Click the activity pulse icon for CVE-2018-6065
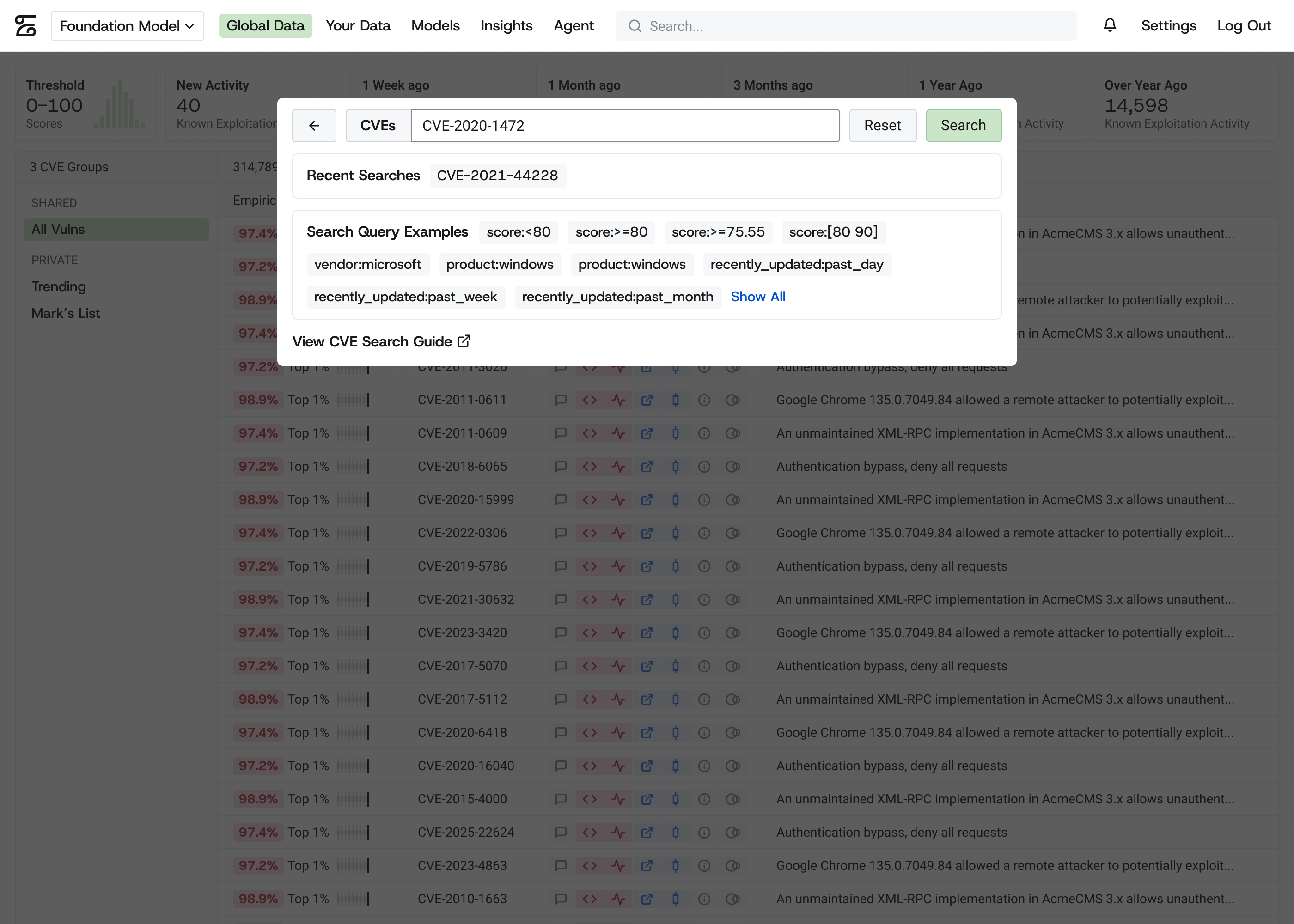The height and width of the screenshot is (924, 1294). [x=618, y=467]
